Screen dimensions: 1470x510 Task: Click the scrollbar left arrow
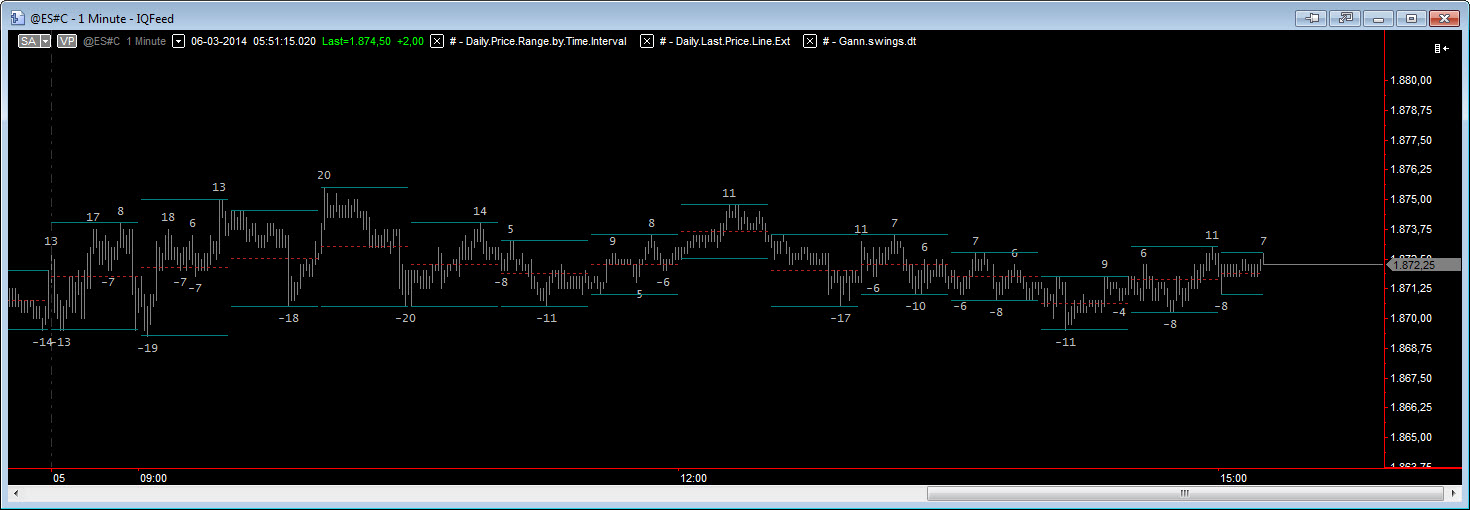tap(16, 493)
